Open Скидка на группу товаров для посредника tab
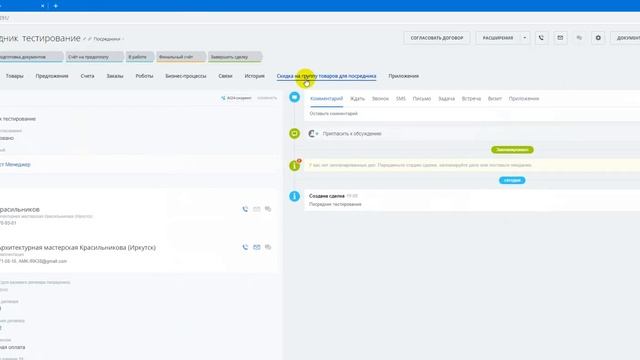Screen dimensions: 640x360 (326, 76)
